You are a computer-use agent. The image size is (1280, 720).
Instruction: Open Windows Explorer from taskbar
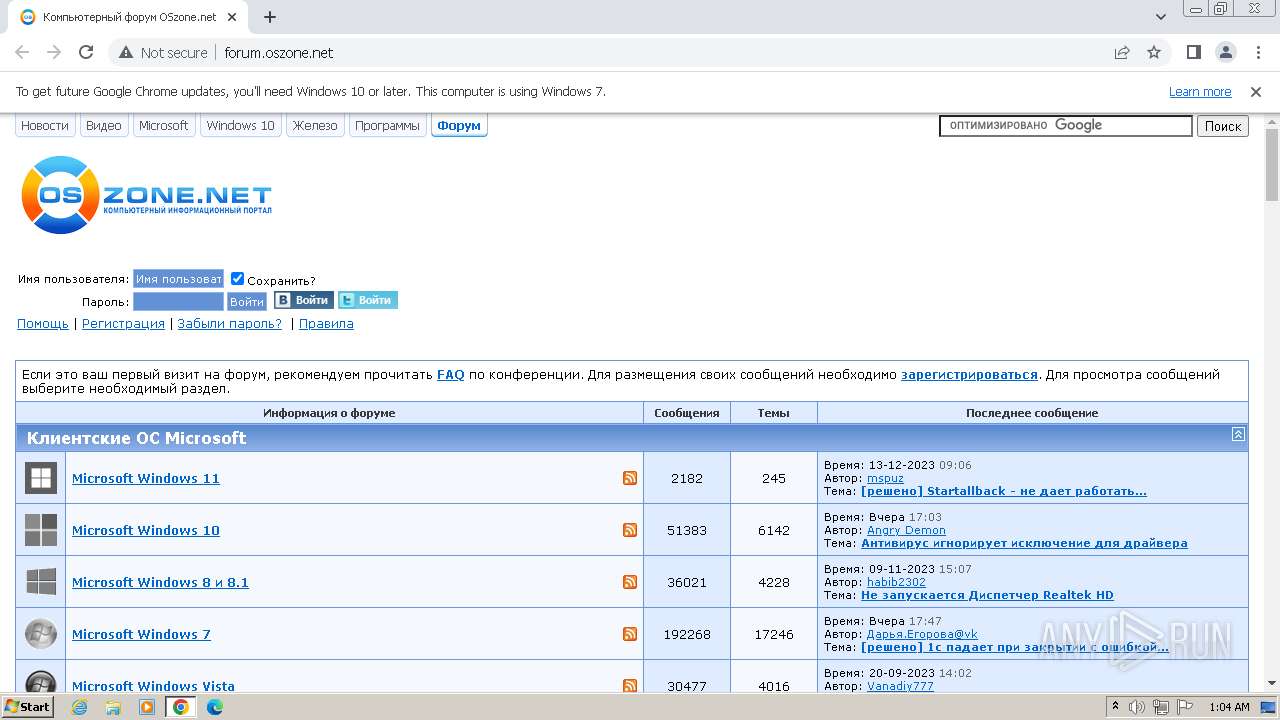coord(113,707)
